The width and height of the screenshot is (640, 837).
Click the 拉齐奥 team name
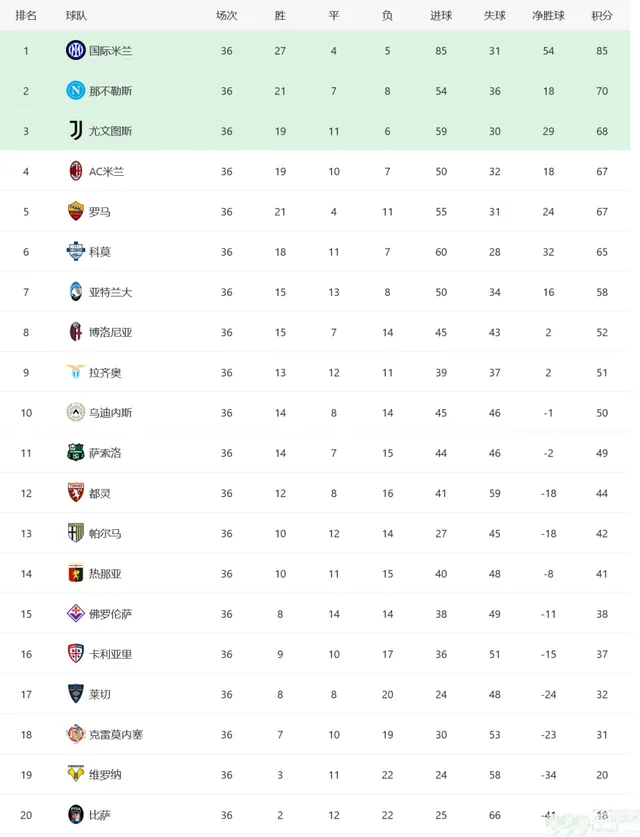105,373
